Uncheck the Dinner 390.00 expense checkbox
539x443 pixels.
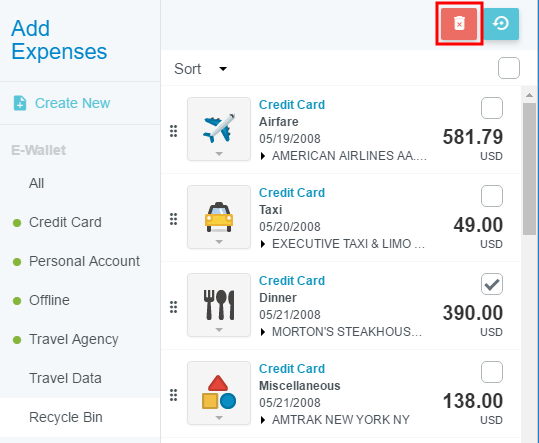492,284
